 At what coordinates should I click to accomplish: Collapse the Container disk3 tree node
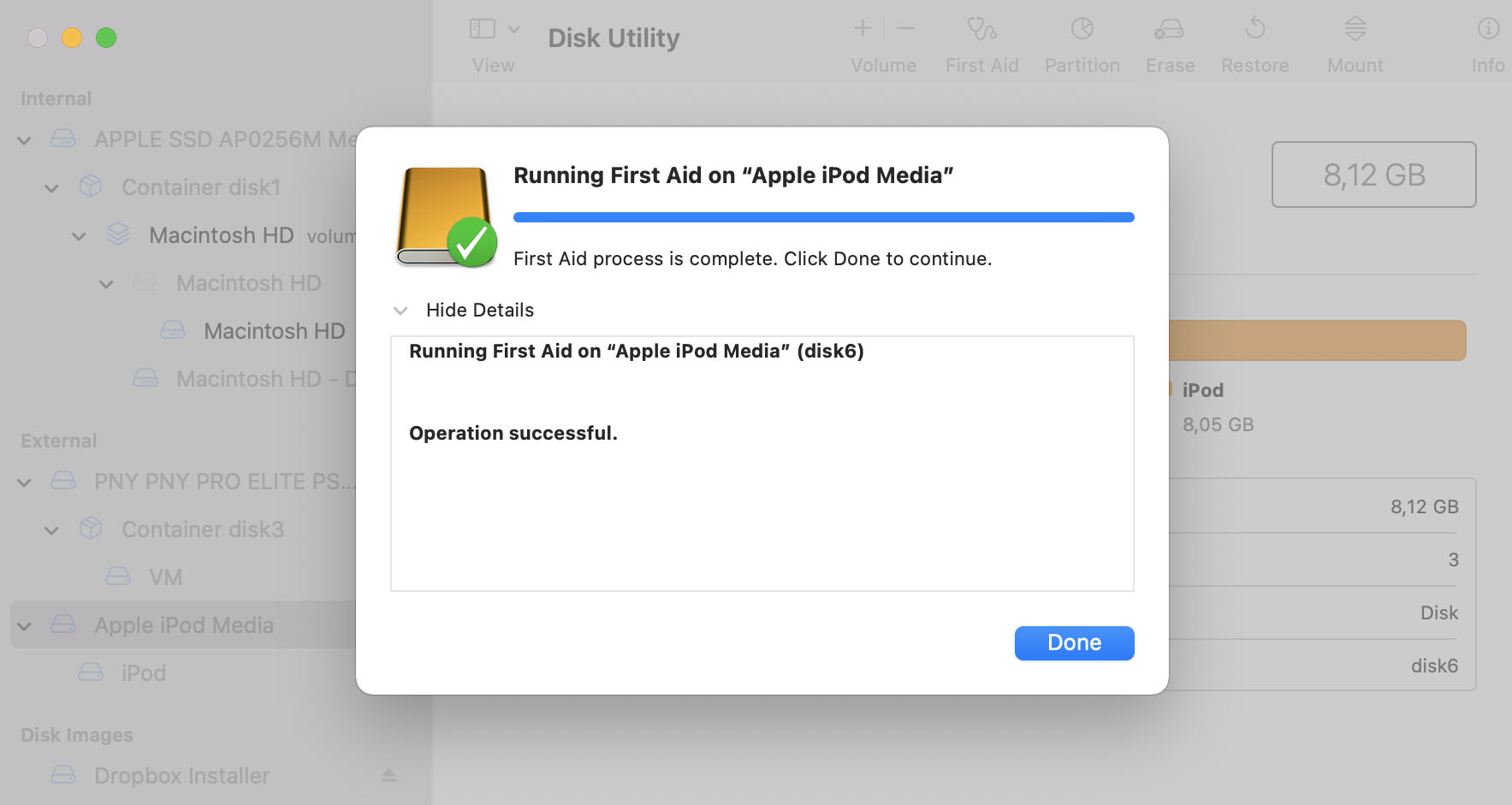pyautogui.click(x=51, y=530)
